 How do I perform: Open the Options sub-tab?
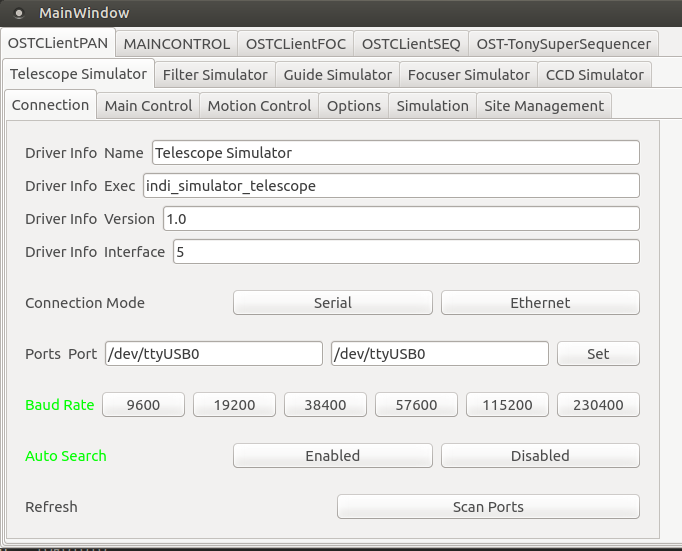(354, 106)
